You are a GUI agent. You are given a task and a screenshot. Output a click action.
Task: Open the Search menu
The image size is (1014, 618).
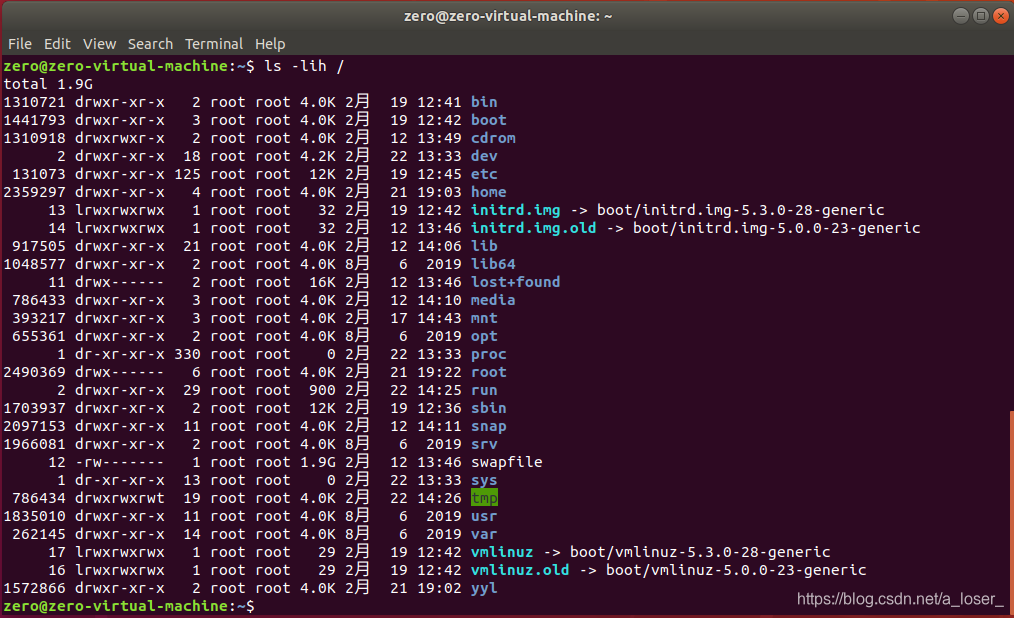(x=150, y=44)
